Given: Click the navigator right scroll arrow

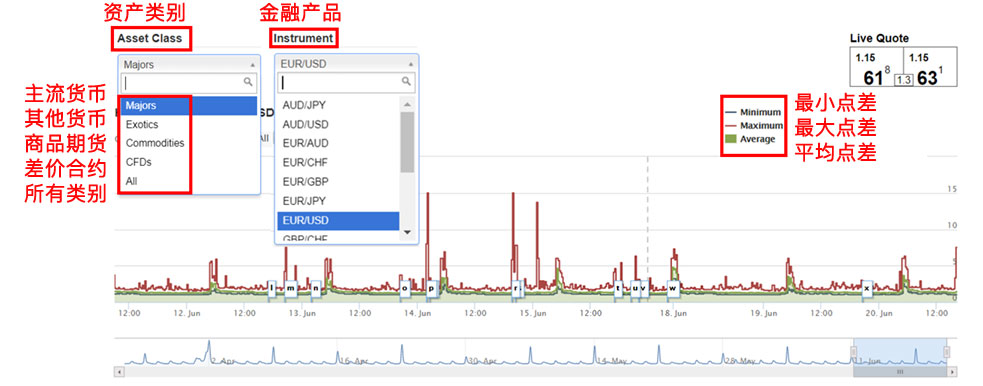Looking at the screenshot, I should (953, 372).
